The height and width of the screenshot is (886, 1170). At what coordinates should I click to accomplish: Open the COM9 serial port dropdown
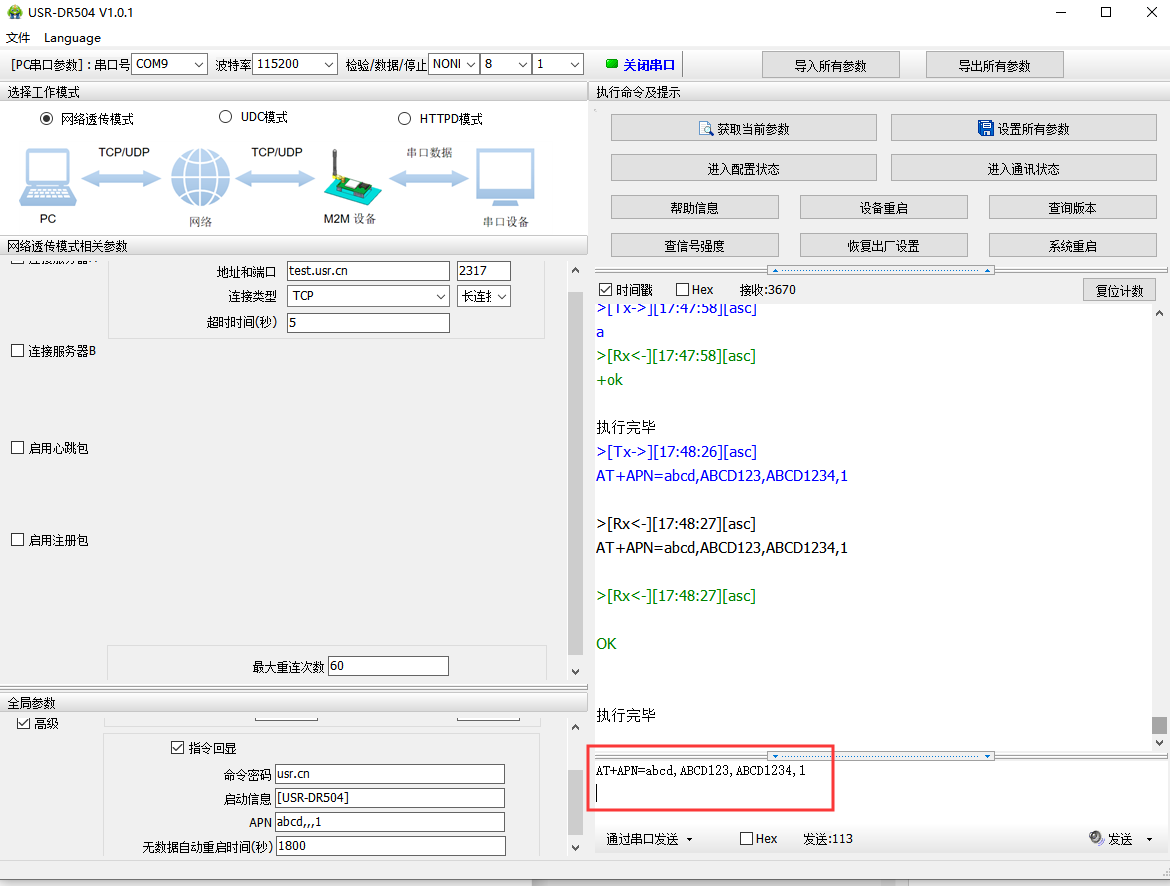tap(169, 64)
